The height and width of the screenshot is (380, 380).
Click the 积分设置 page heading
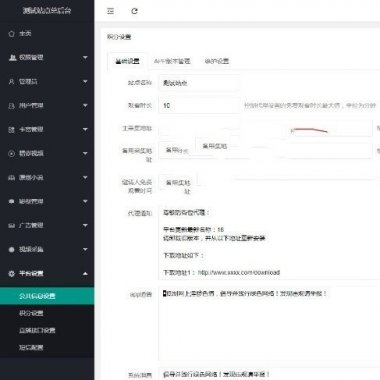[119, 37]
